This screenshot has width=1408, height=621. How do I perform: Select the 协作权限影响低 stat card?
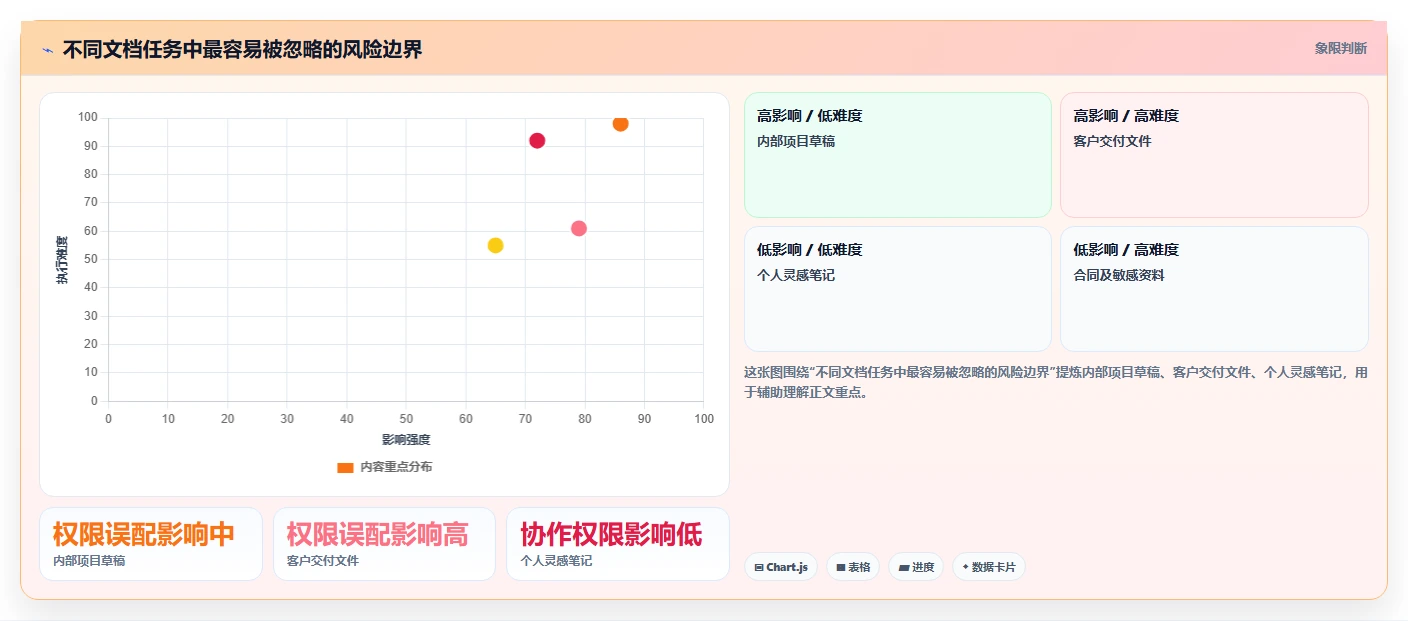(x=617, y=544)
